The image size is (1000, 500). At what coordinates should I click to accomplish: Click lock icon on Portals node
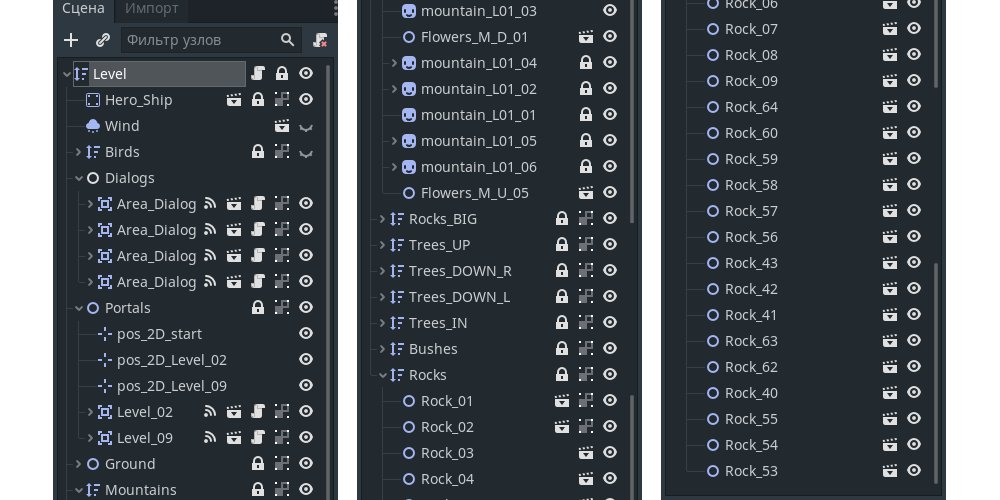[x=258, y=307]
